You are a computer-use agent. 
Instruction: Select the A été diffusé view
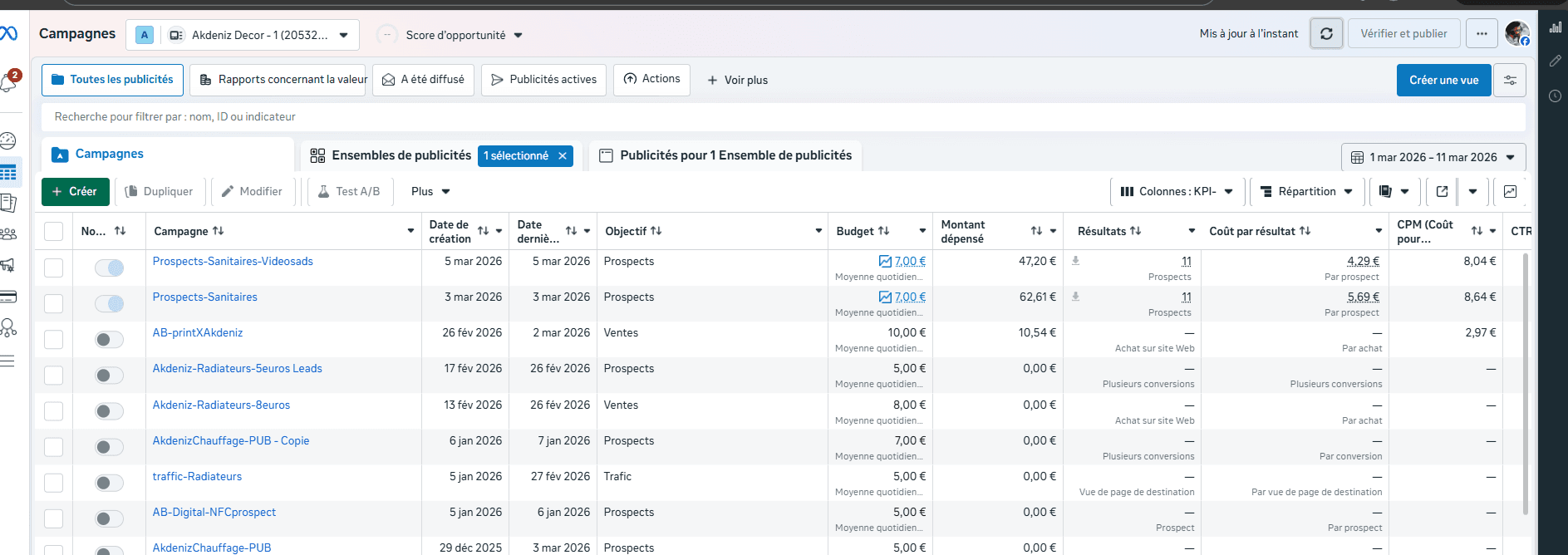(423, 80)
